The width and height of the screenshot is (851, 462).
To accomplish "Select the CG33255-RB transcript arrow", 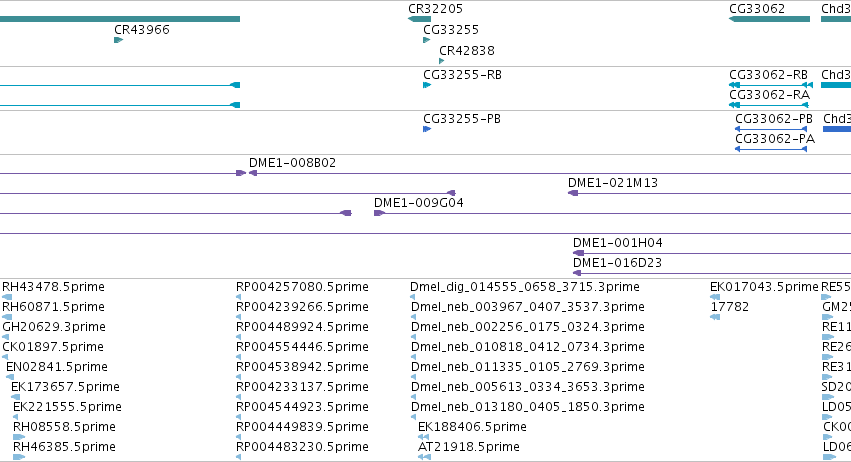I will coord(427,85).
